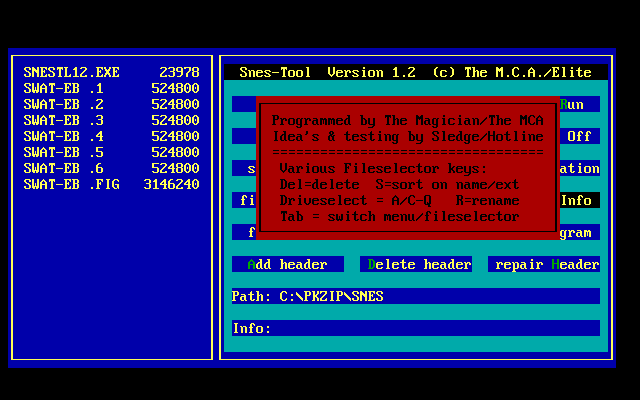Click the Run menu option
This screenshot has height=400, width=640.
coord(578,104)
